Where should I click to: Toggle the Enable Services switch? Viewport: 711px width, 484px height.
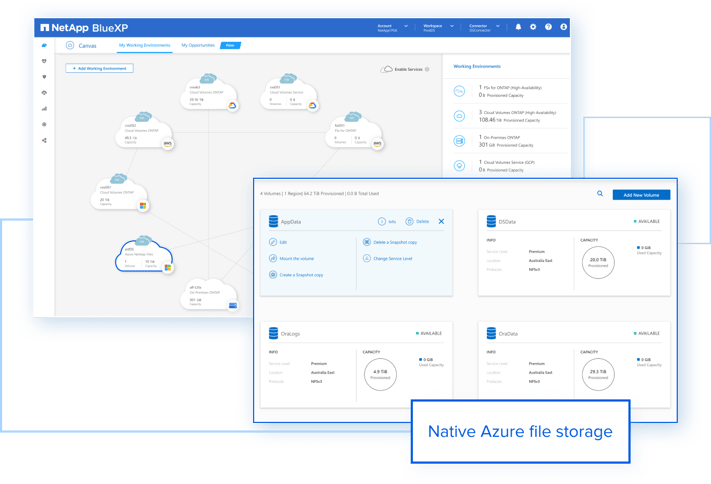[x=388, y=69]
